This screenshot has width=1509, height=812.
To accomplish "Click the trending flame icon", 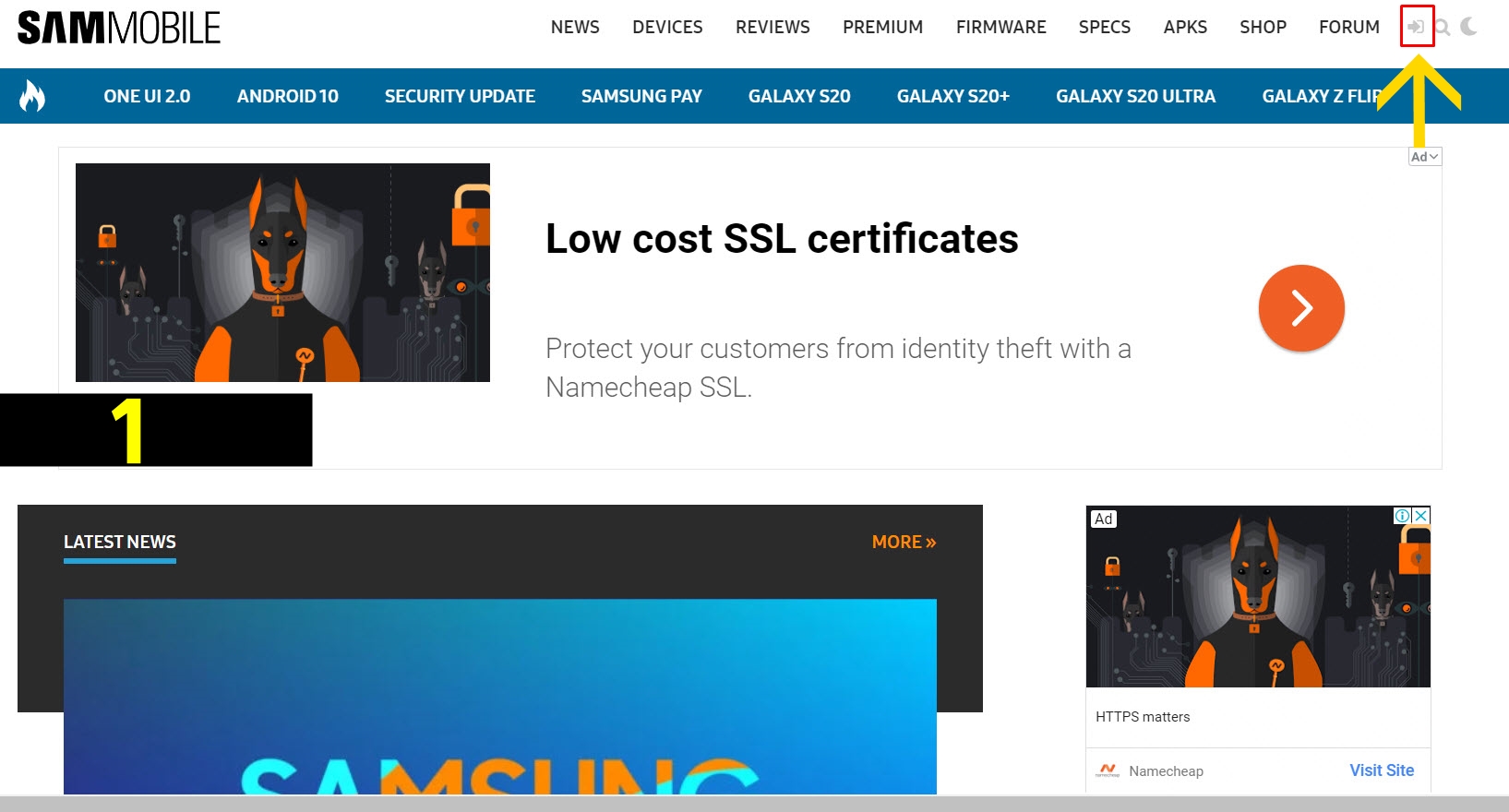I will coord(32,96).
